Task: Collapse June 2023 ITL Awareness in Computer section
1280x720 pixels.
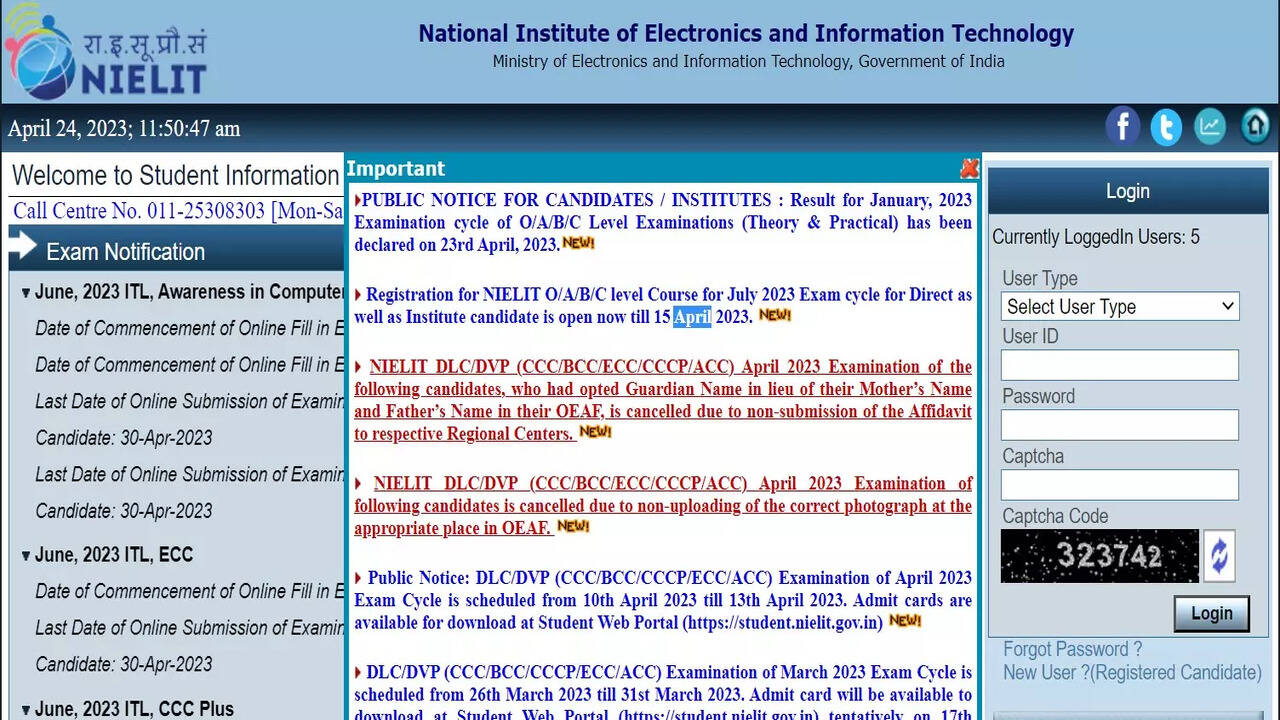Action: click(26, 293)
